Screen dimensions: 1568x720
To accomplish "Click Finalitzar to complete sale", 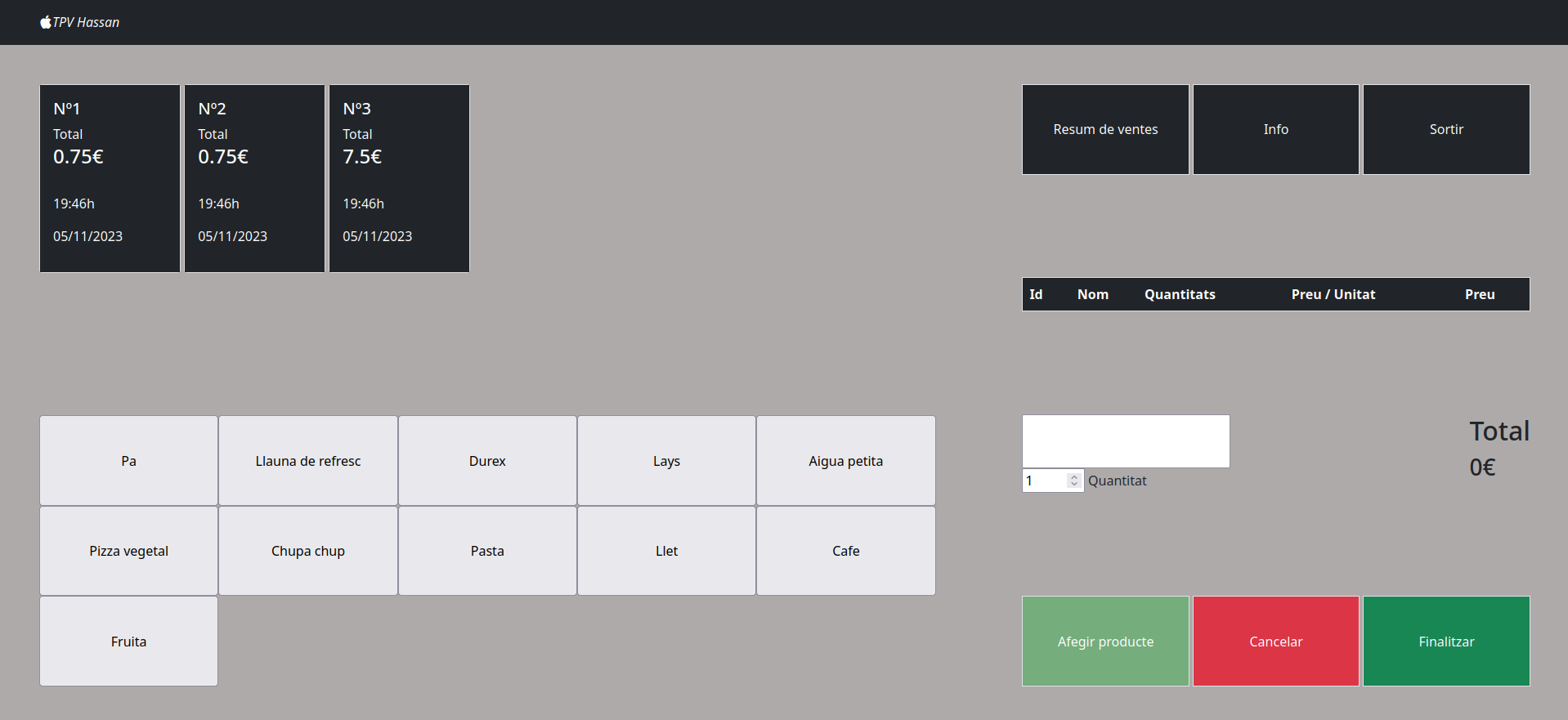I will point(1445,642).
